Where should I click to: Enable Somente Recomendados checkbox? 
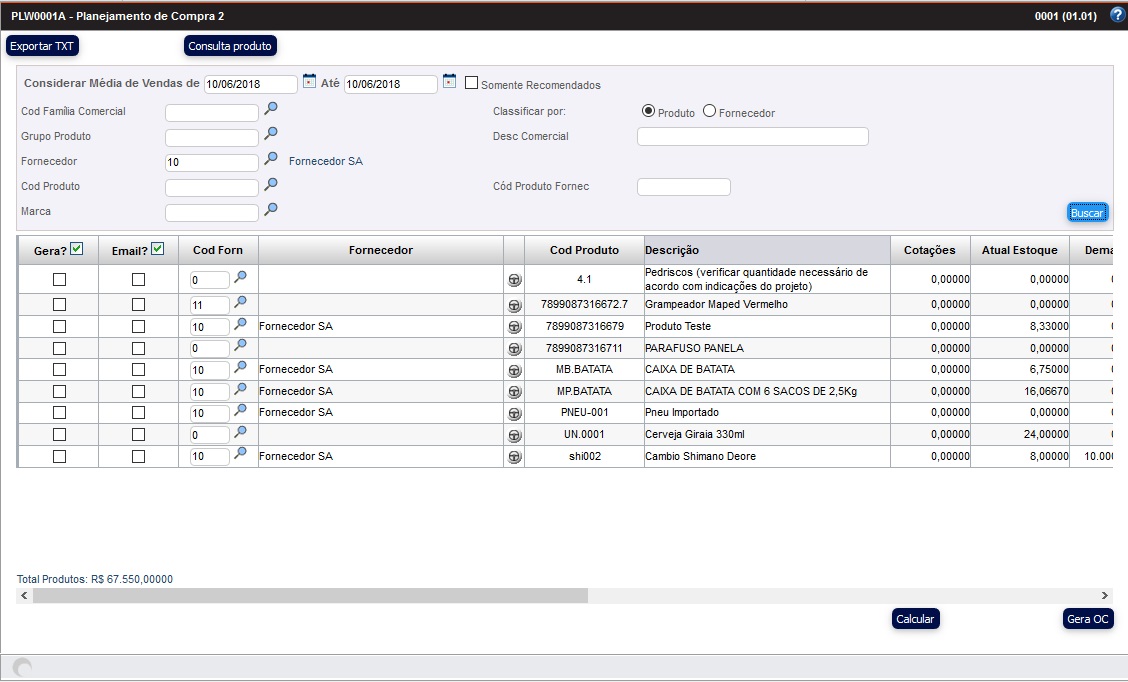pyautogui.click(x=472, y=84)
